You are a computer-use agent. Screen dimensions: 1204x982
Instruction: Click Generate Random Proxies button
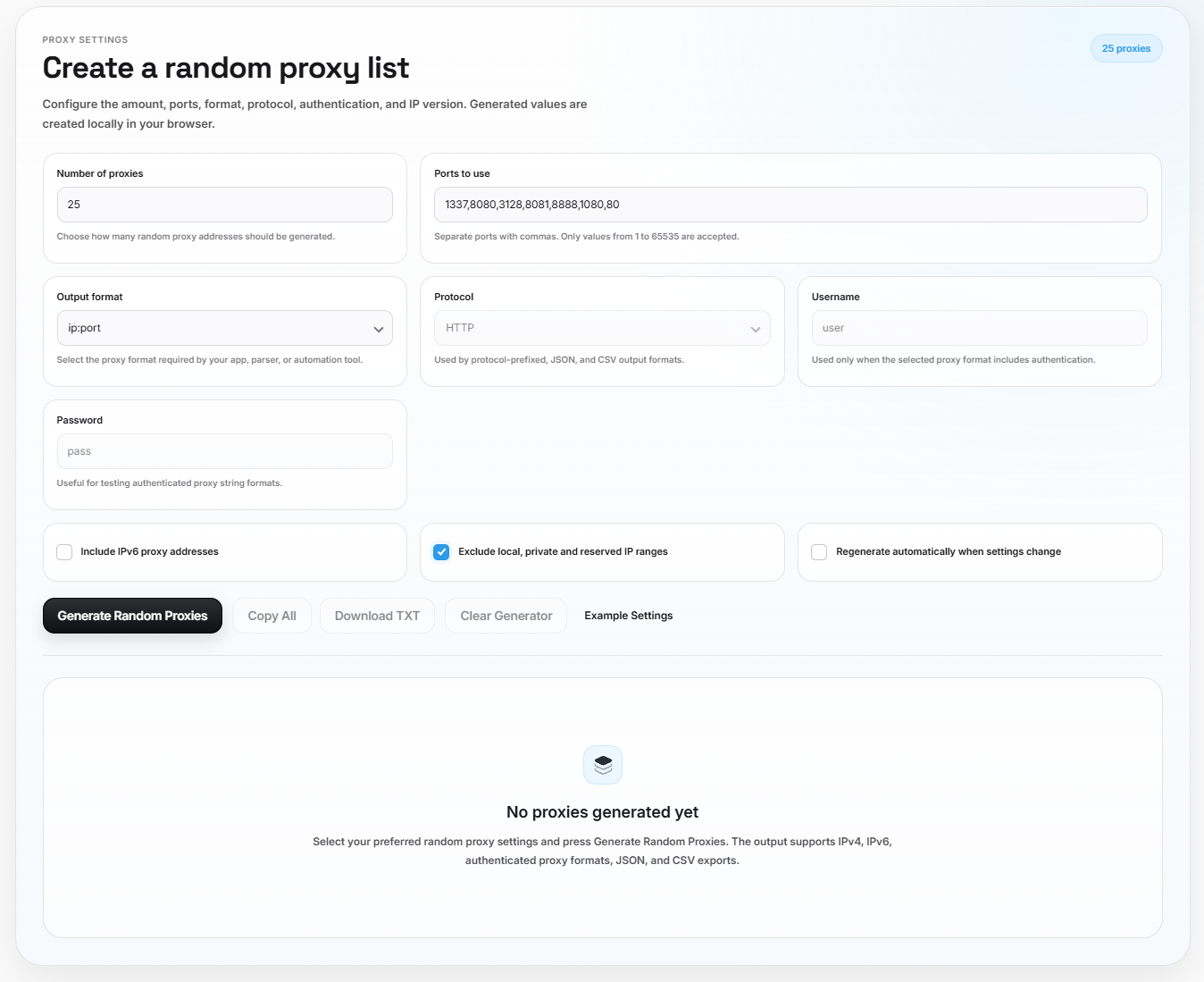point(132,616)
